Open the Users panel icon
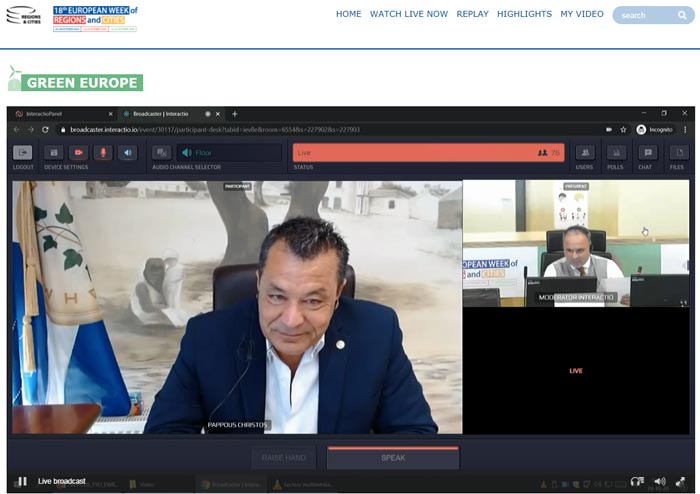The height and width of the screenshot is (494, 700). pyautogui.click(x=585, y=153)
